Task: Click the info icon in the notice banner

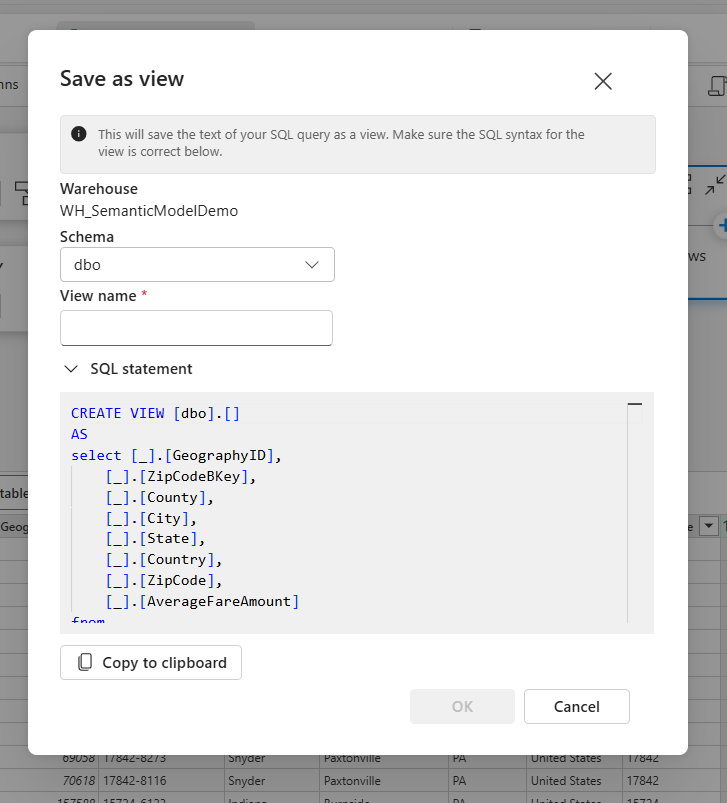Action: tap(79, 135)
